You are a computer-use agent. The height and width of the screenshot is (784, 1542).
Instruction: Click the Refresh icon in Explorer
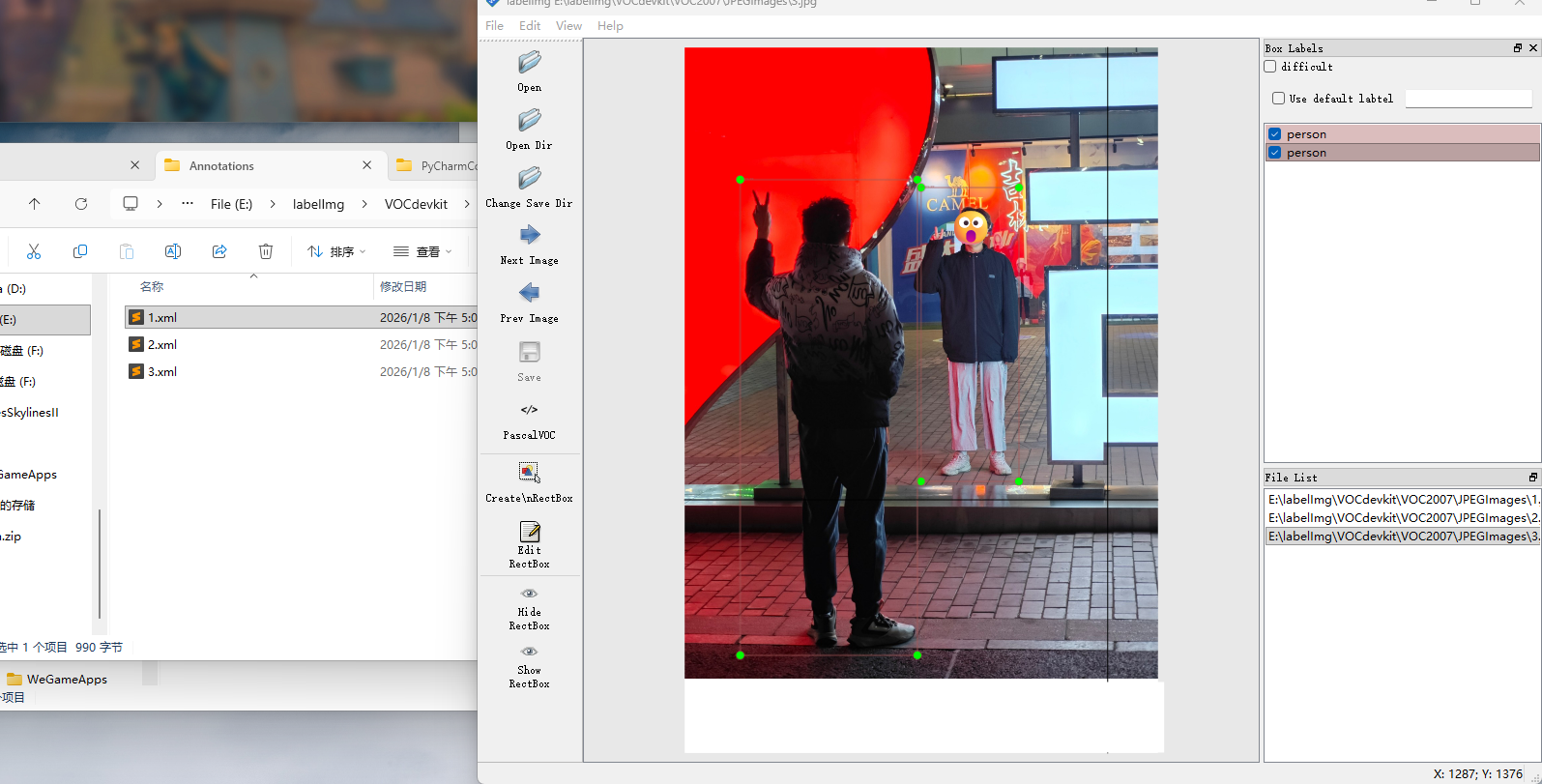point(81,204)
